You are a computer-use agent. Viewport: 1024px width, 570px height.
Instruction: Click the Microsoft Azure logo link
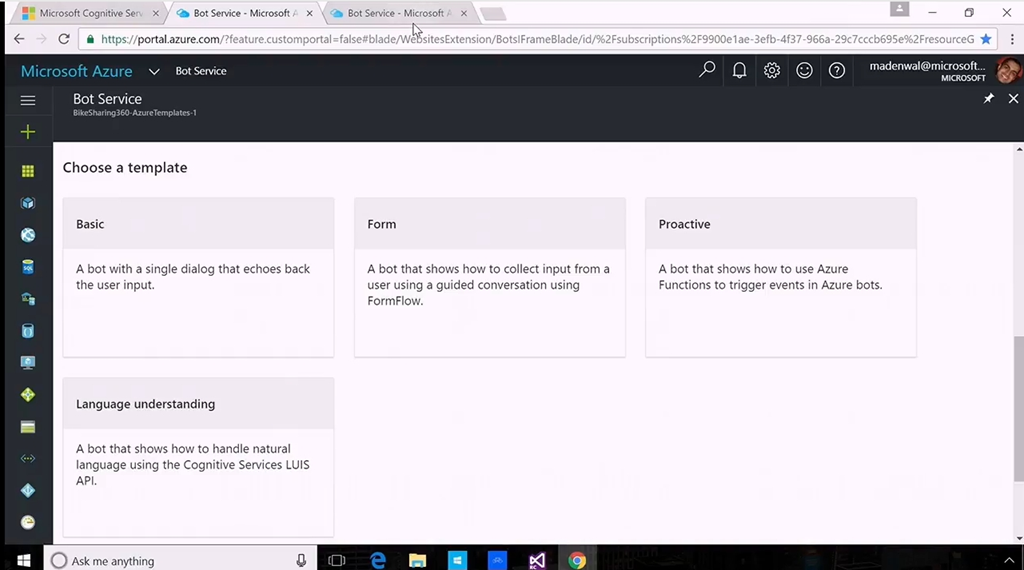click(x=76, y=71)
